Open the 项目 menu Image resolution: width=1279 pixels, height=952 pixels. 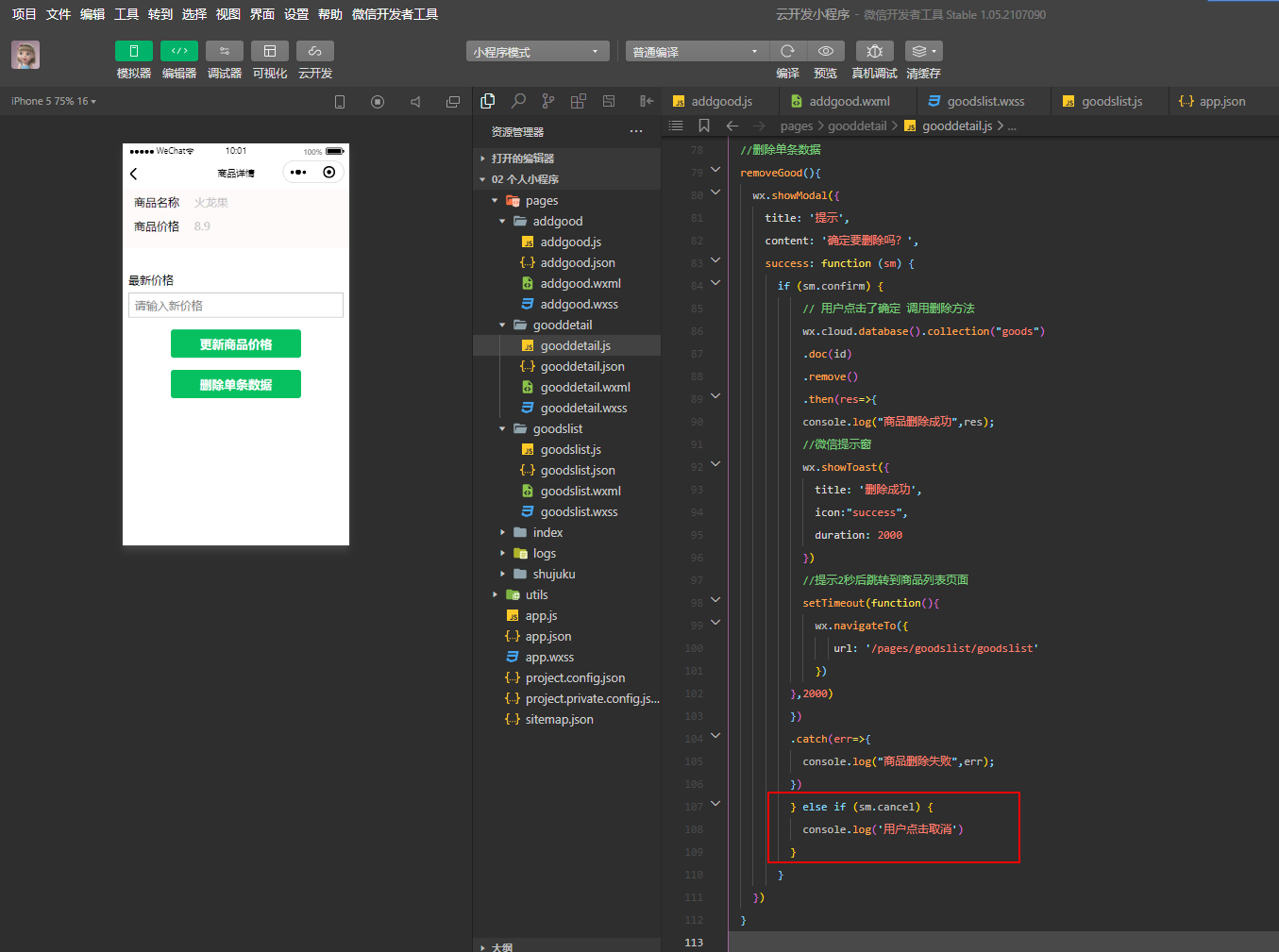(25, 14)
